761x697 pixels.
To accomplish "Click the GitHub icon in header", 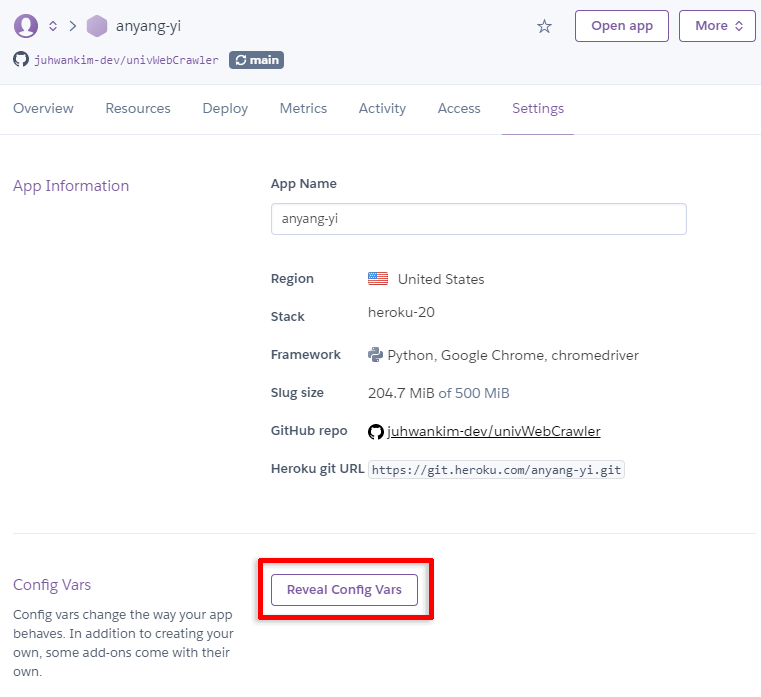I will (x=21, y=60).
